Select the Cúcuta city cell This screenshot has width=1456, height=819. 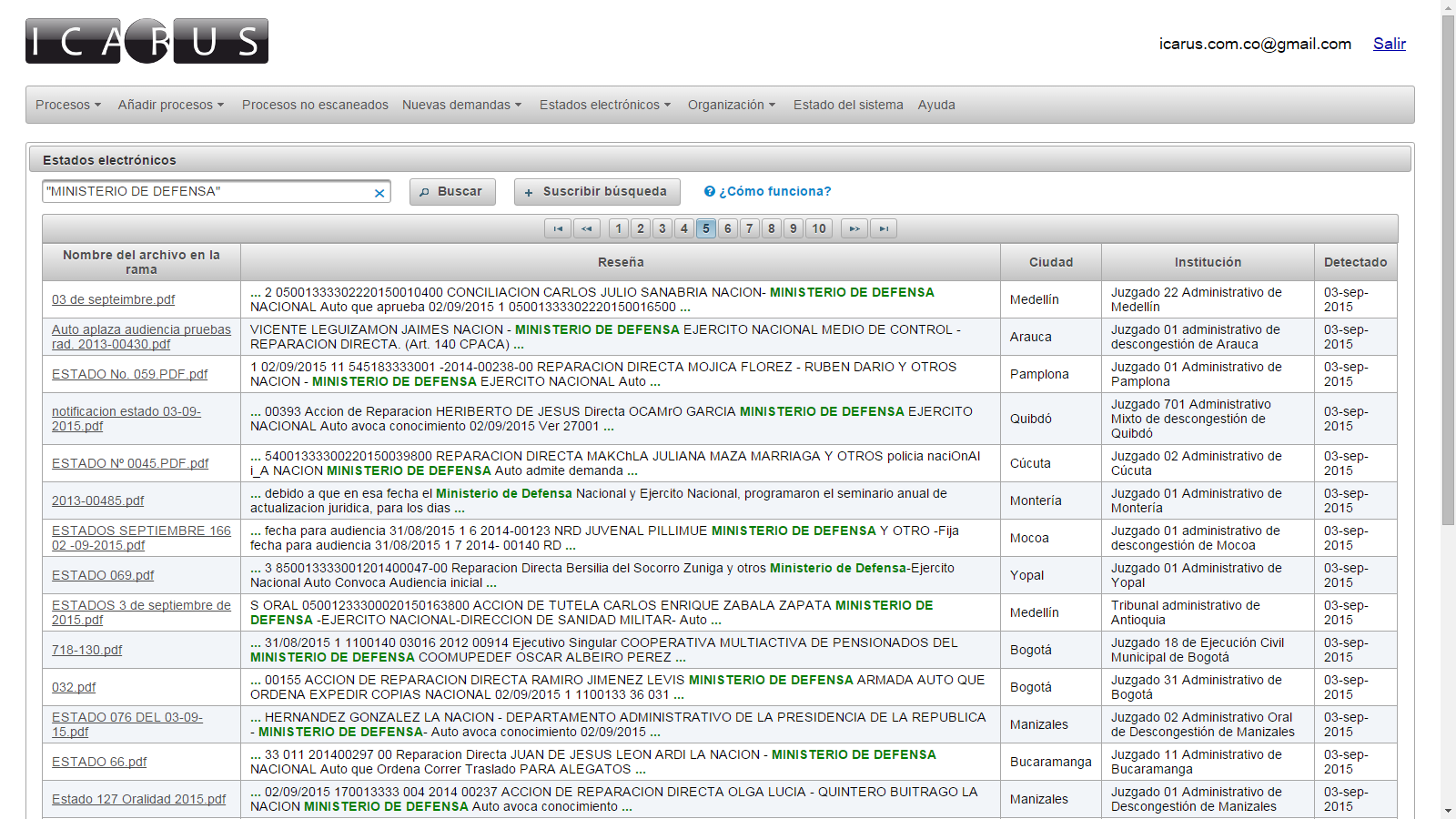(x=1051, y=463)
